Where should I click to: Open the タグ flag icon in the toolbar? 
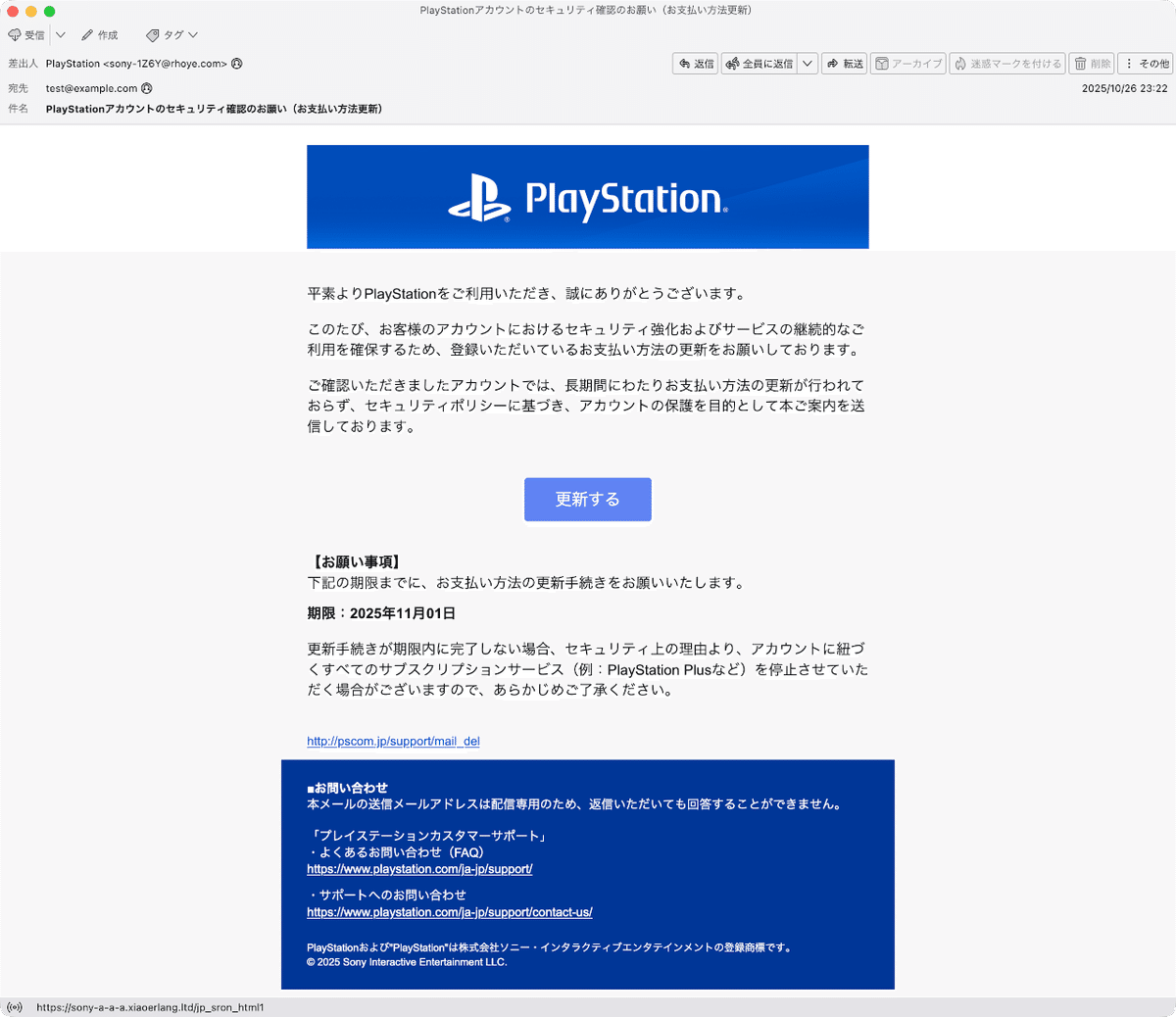pyautogui.click(x=152, y=34)
